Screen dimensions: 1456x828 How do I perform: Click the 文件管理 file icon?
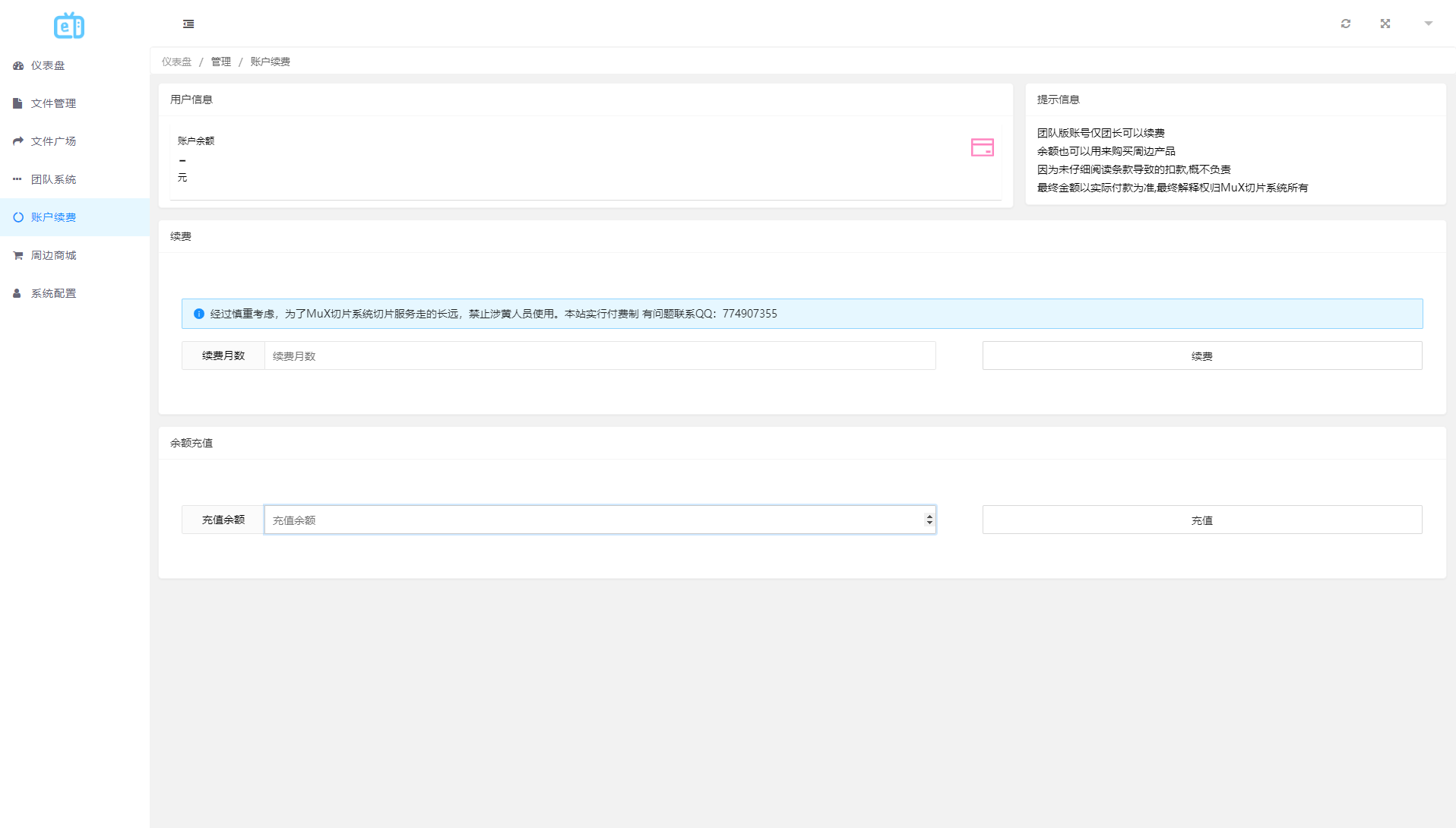(17, 103)
